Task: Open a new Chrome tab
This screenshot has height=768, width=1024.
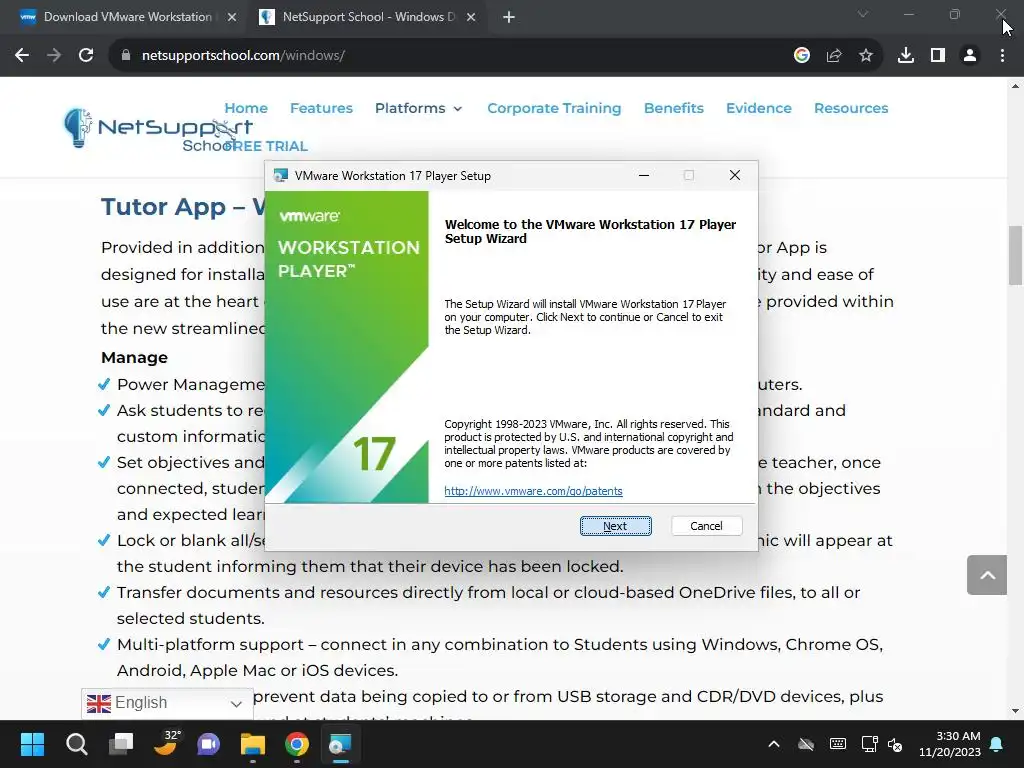Action: pyautogui.click(x=509, y=18)
